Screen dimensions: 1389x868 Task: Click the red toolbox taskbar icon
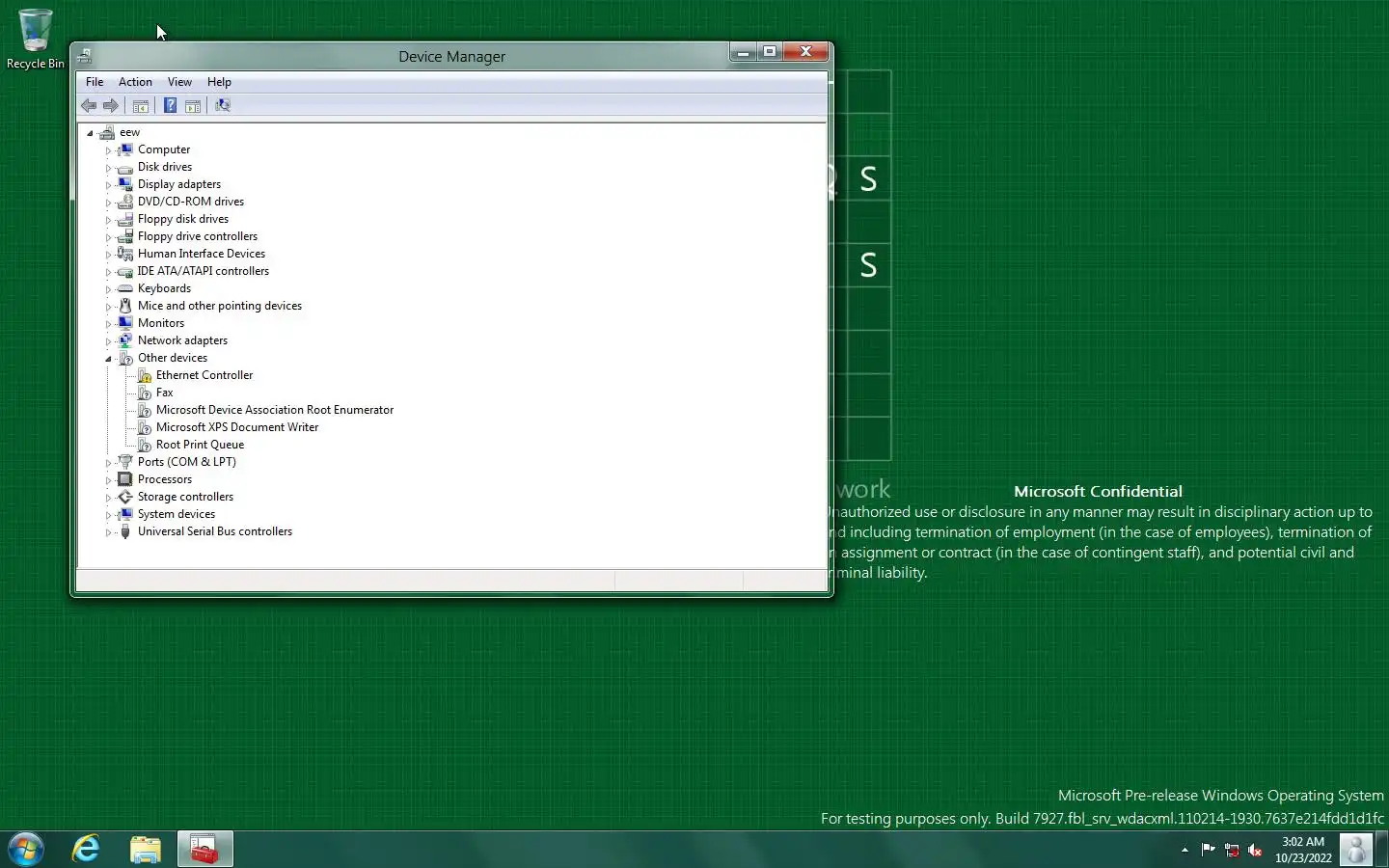(x=204, y=850)
